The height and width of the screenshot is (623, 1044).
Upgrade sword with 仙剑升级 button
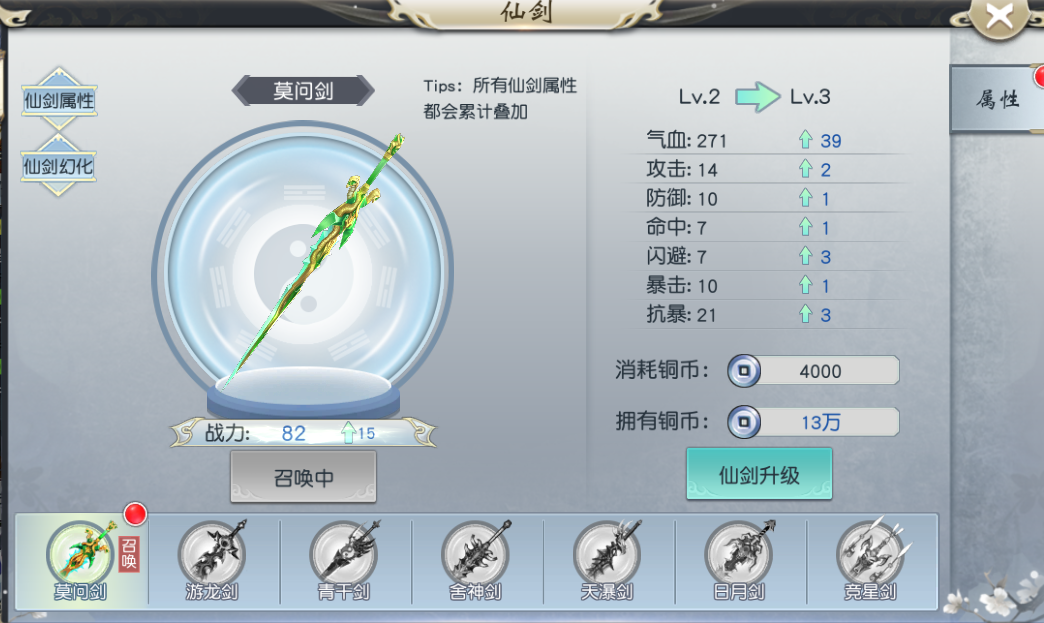point(759,474)
